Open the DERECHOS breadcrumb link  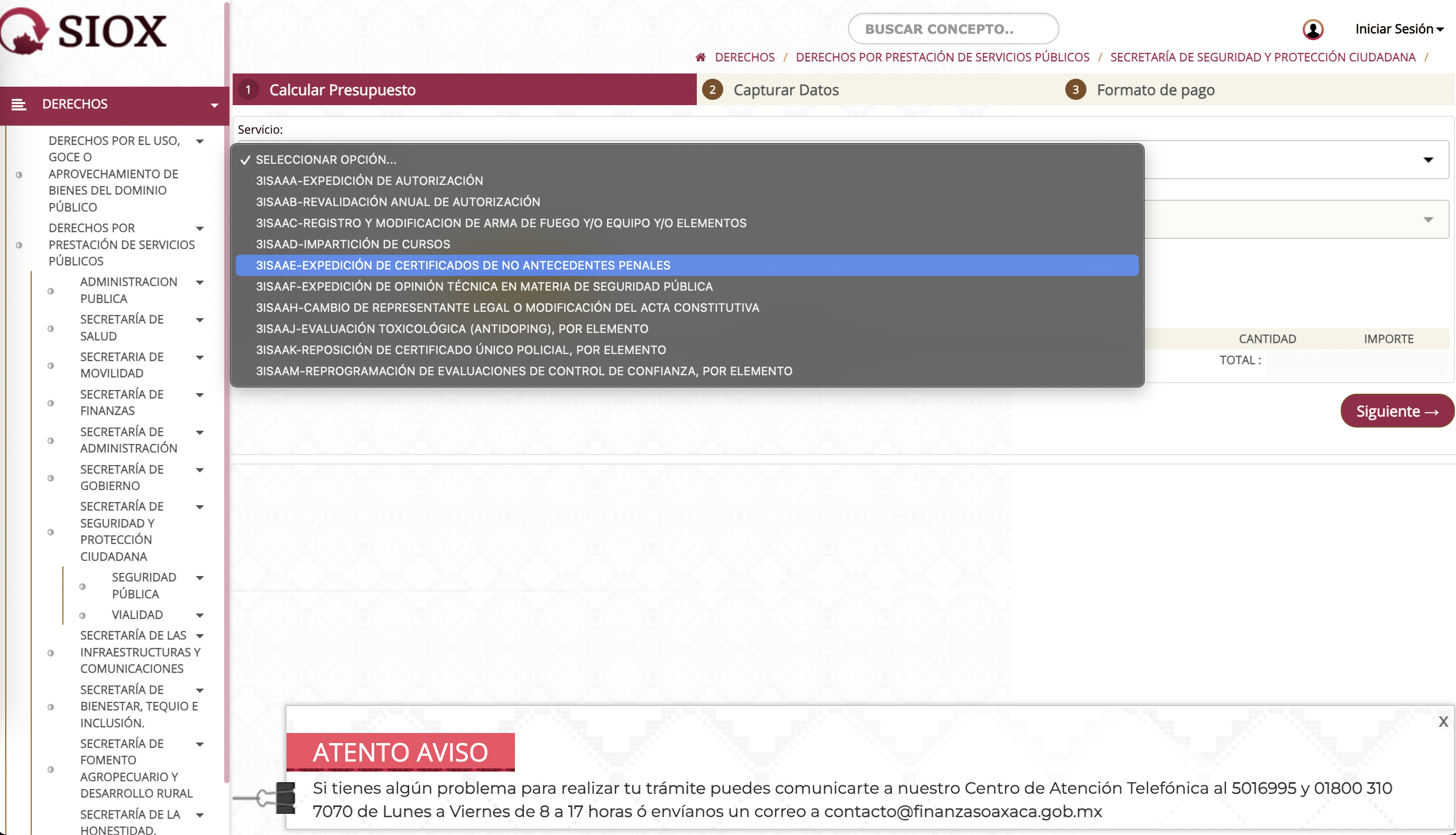pos(744,57)
